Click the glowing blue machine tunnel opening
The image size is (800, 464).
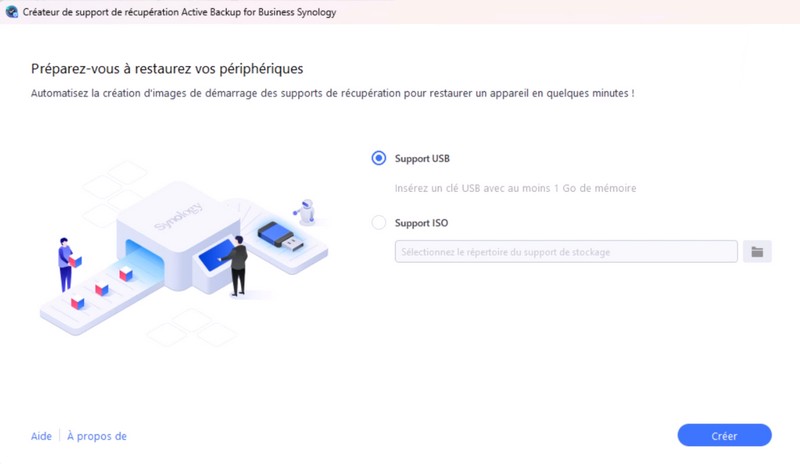[x=144, y=261]
